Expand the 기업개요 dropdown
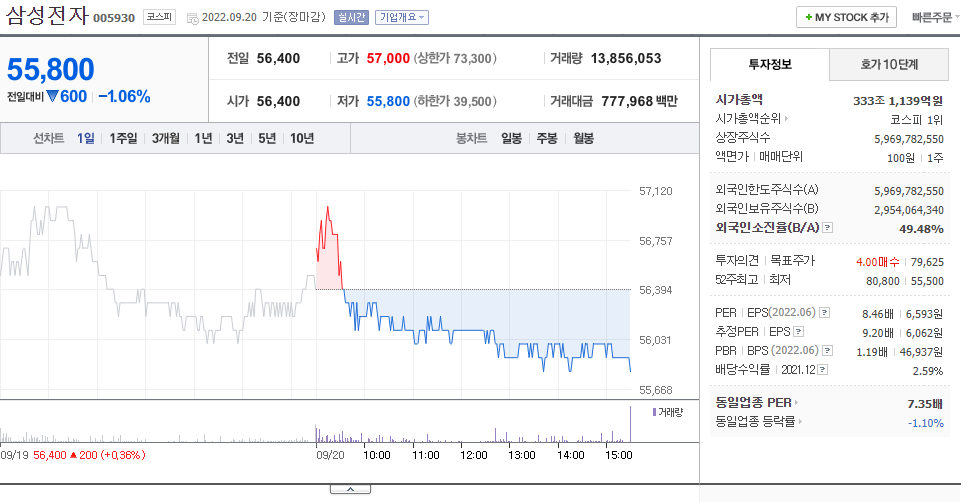This screenshot has height=502, width=978. pos(402,17)
